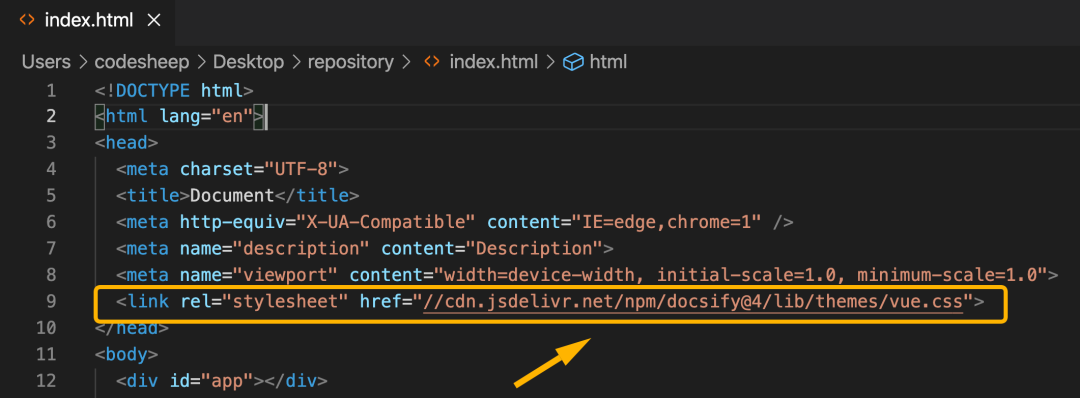1080x398 pixels.
Task: Click the html symbol breadcrumb
Action: [x=608, y=62]
